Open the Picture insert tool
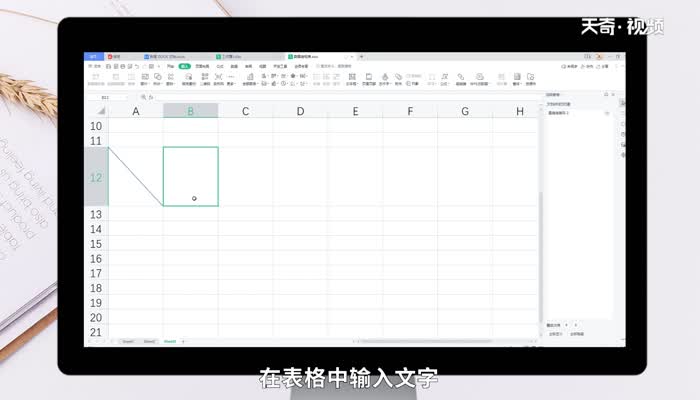 pyautogui.click(x=145, y=79)
